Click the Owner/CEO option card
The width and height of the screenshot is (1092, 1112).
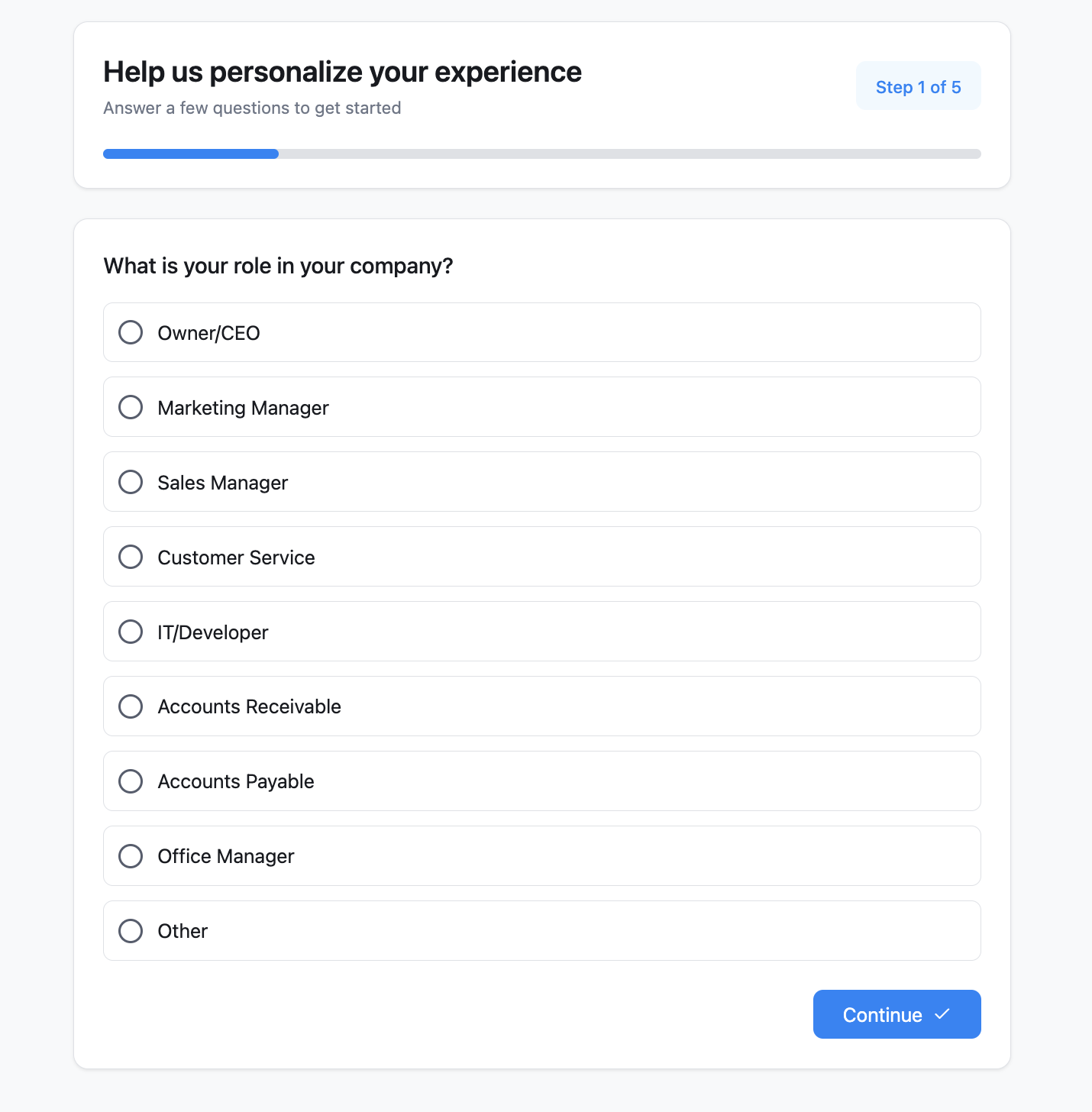[541, 332]
